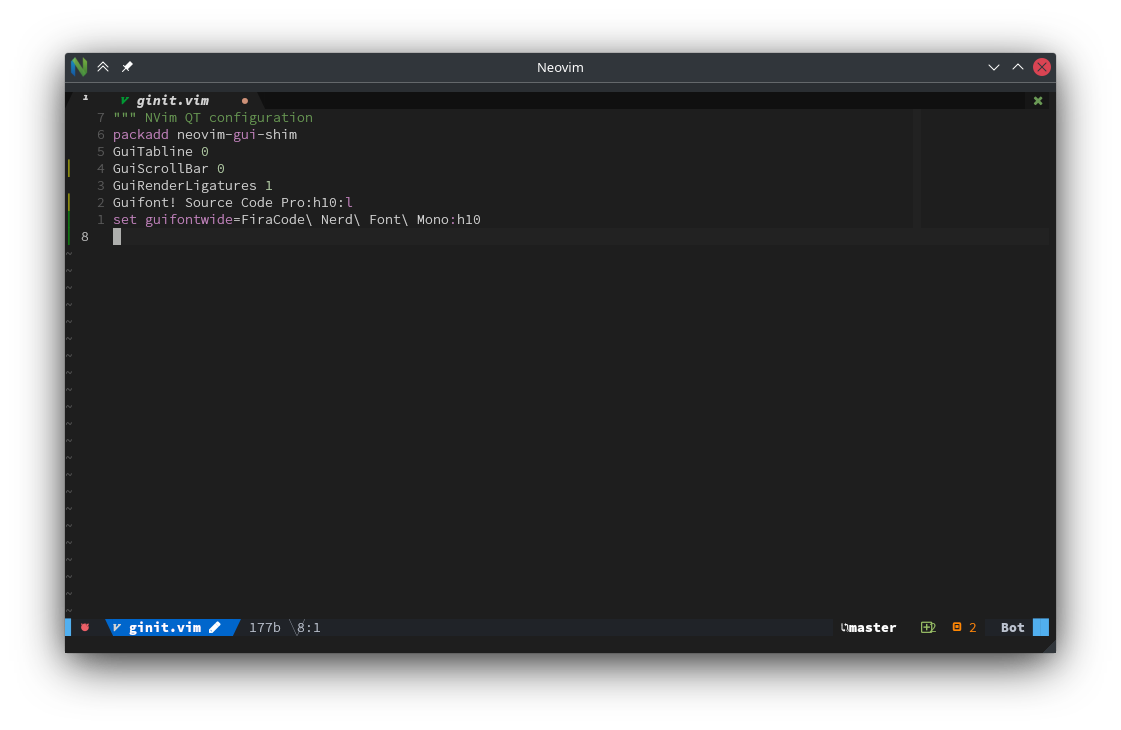Click the yellow change marker beside GuiScrollBar
Viewport: 1121px width, 730px height.
point(69,168)
